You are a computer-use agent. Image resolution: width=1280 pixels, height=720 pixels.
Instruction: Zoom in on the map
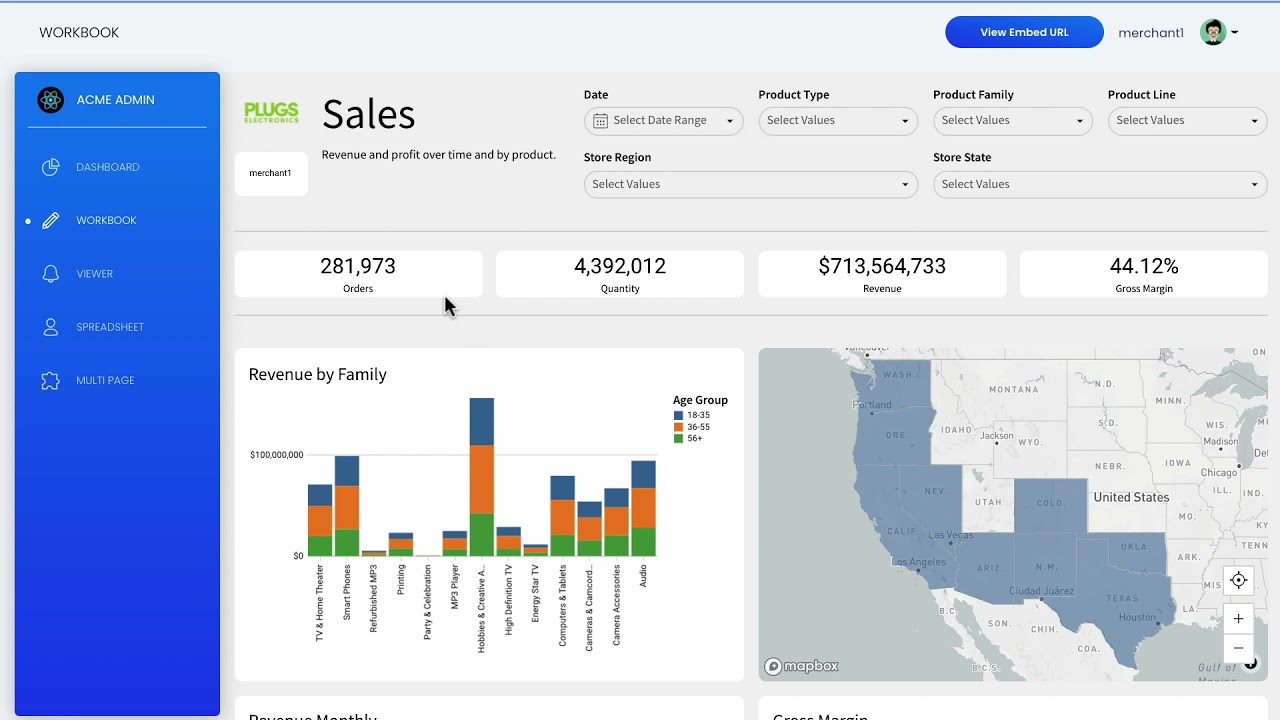tap(1238, 618)
